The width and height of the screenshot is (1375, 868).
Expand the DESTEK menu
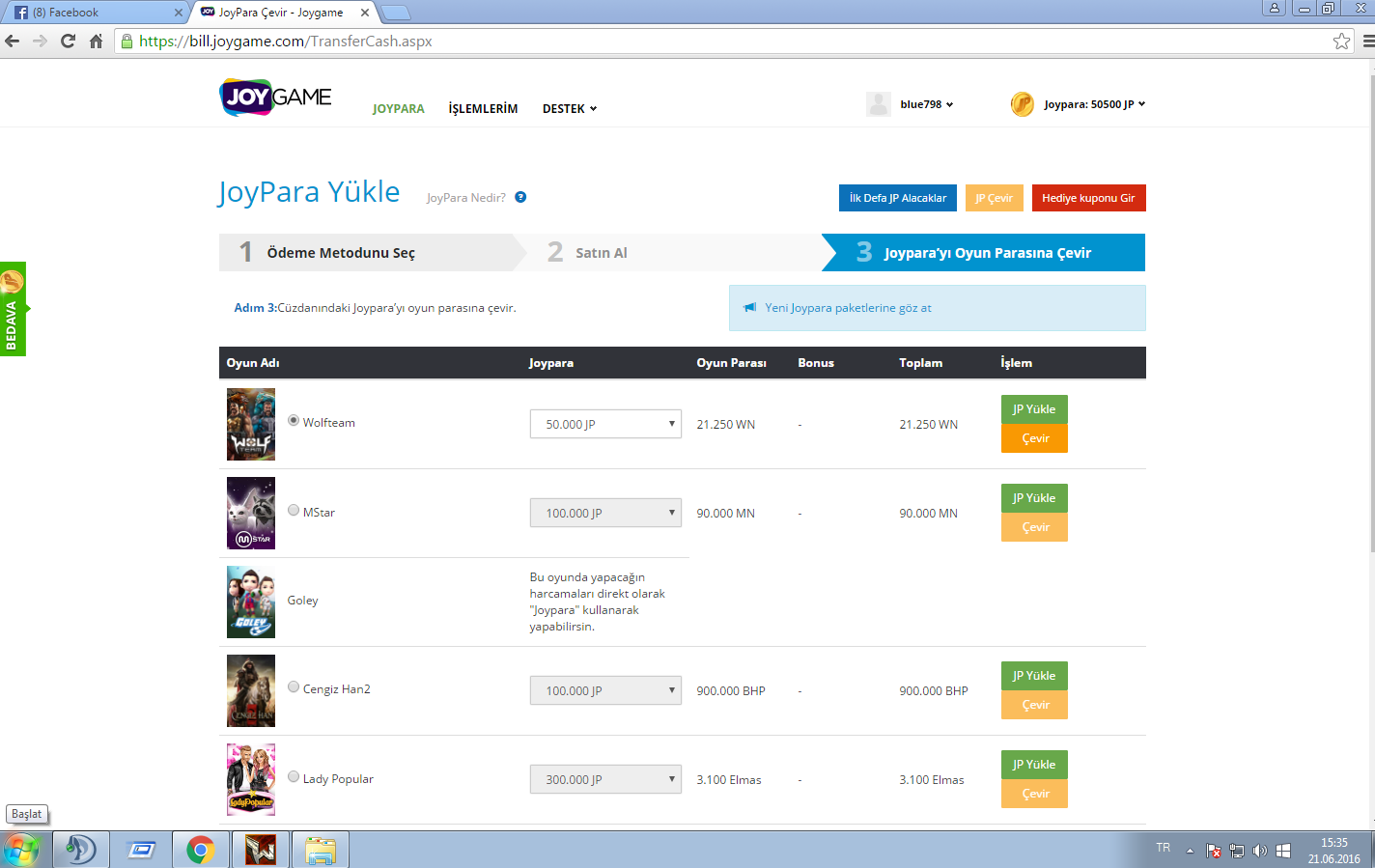click(x=570, y=109)
